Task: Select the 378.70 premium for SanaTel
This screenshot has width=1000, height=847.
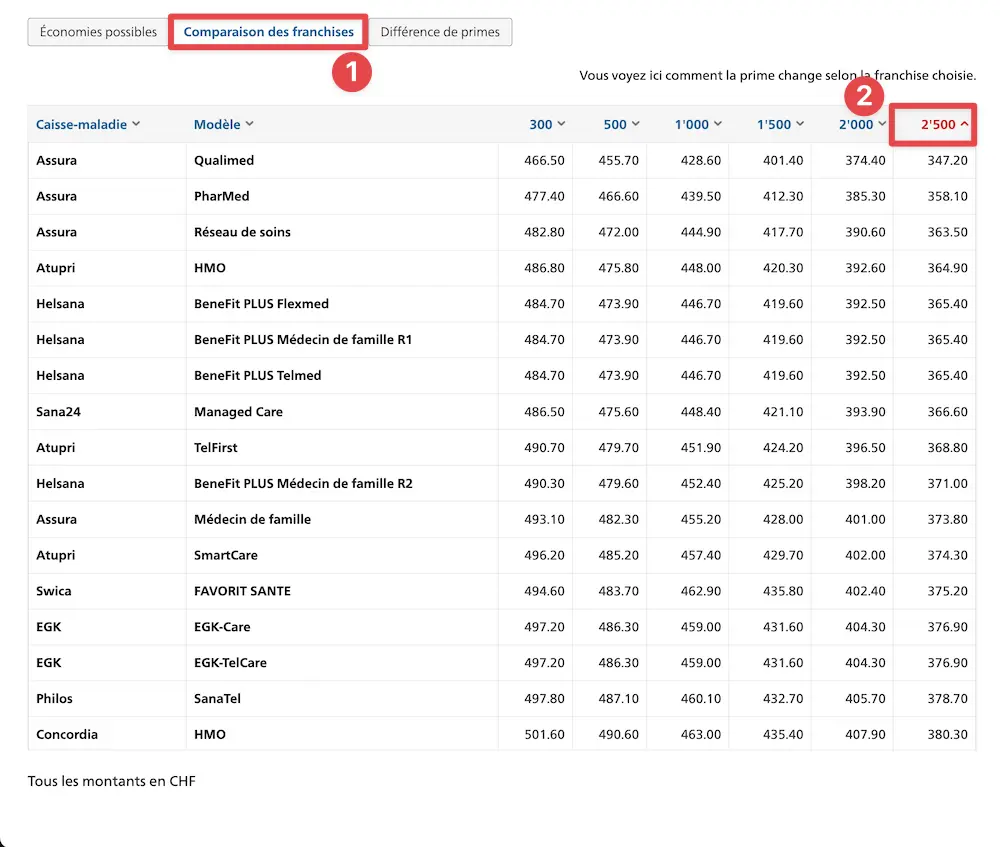Action: pyautogui.click(x=948, y=699)
